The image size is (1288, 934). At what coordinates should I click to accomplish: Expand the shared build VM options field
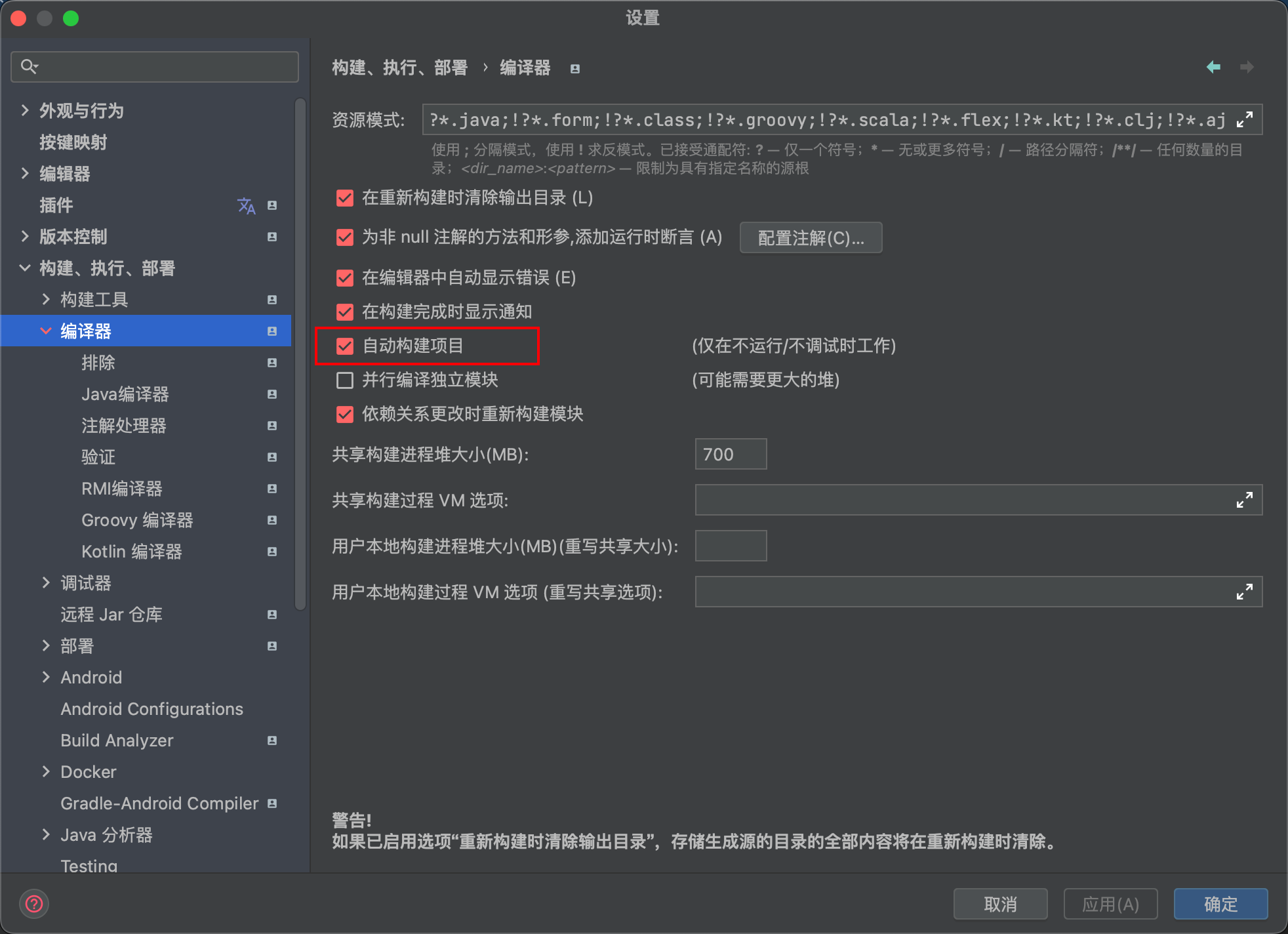pos(1244,500)
